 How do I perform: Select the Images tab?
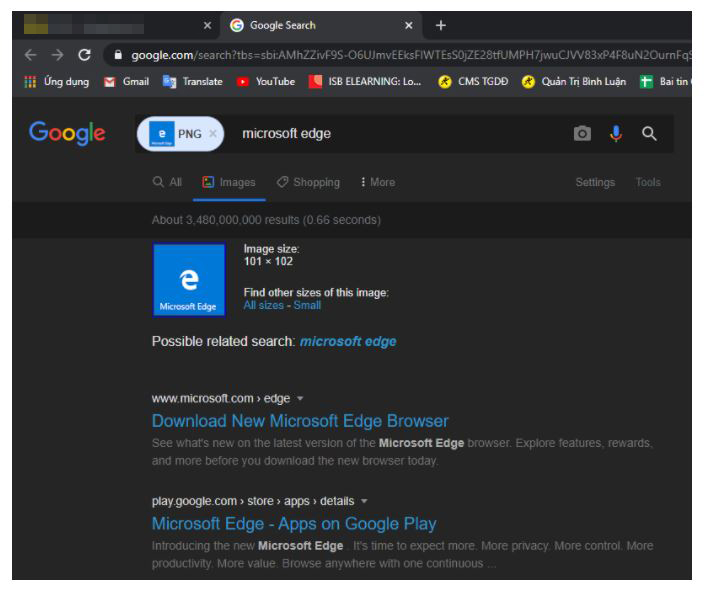coord(229,182)
